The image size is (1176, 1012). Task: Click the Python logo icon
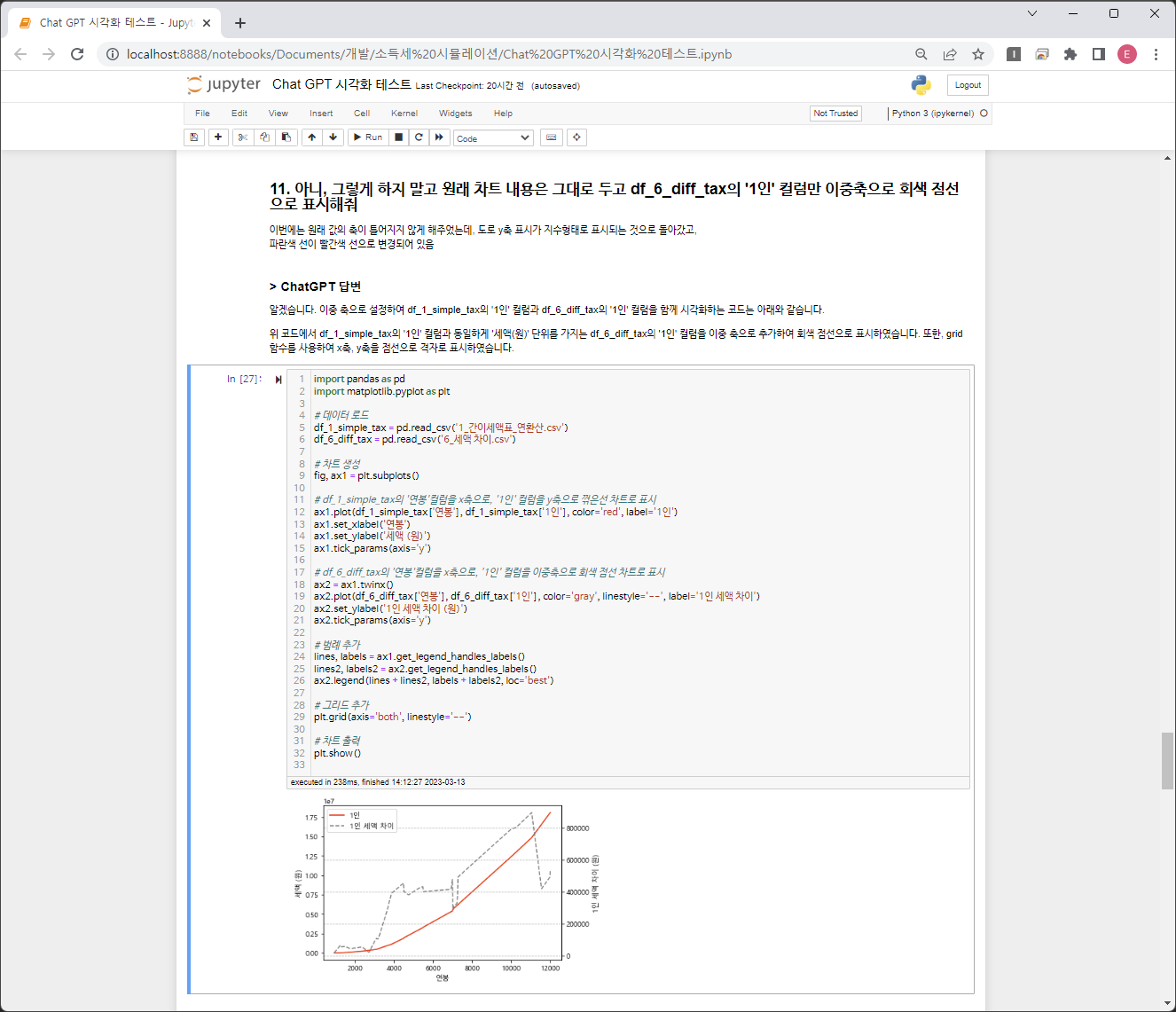[x=921, y=85]
